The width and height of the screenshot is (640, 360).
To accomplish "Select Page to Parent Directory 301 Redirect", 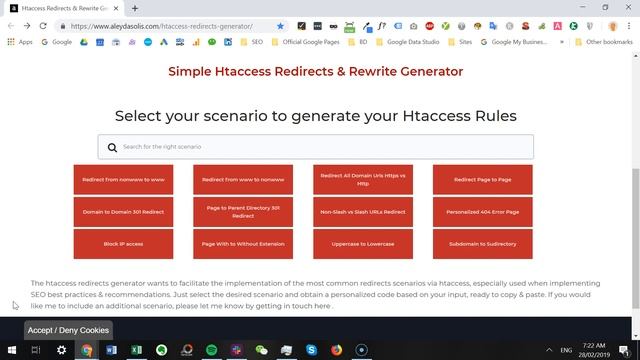I will click(x=243, y=212).
